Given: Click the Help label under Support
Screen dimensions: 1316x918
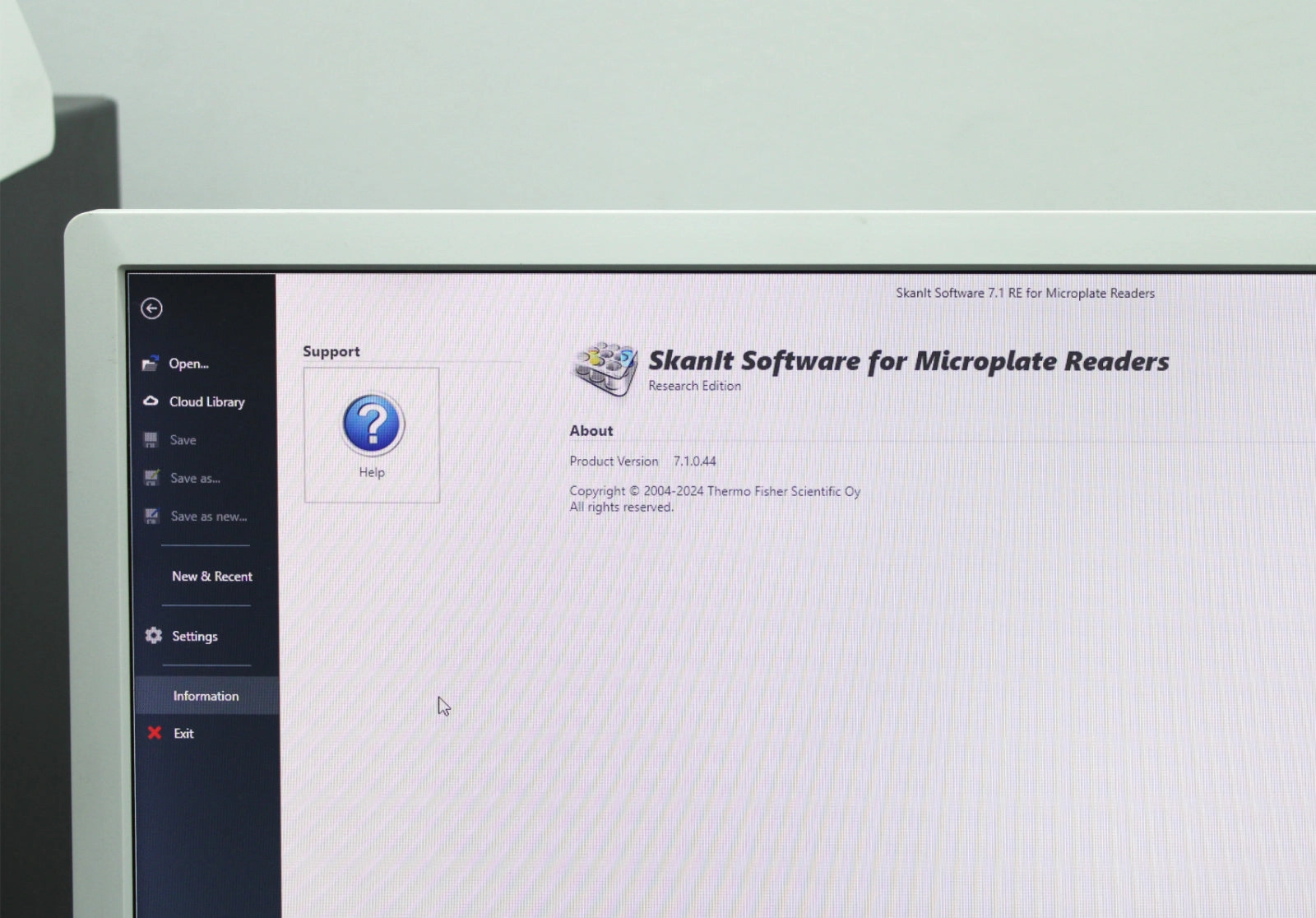Looking at the screenshot, I should (x=372, y=472).
